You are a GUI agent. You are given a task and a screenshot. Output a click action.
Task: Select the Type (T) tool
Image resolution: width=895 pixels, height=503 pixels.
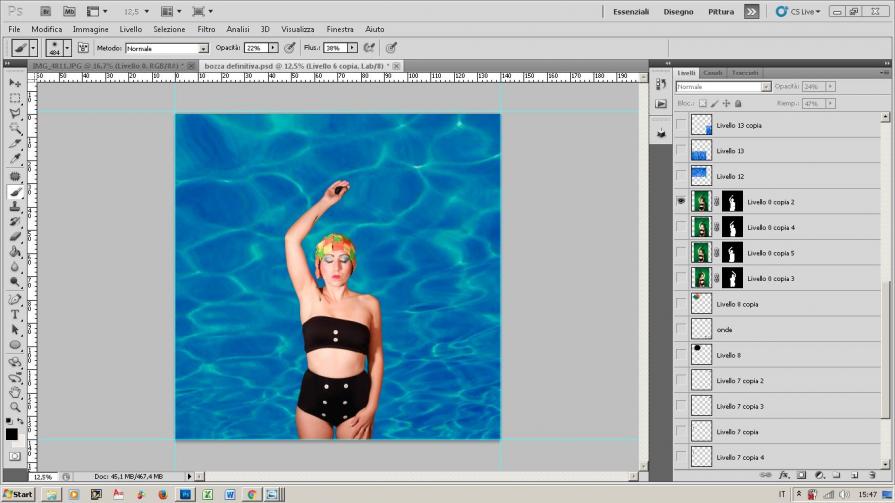click(x=15, y=314)
